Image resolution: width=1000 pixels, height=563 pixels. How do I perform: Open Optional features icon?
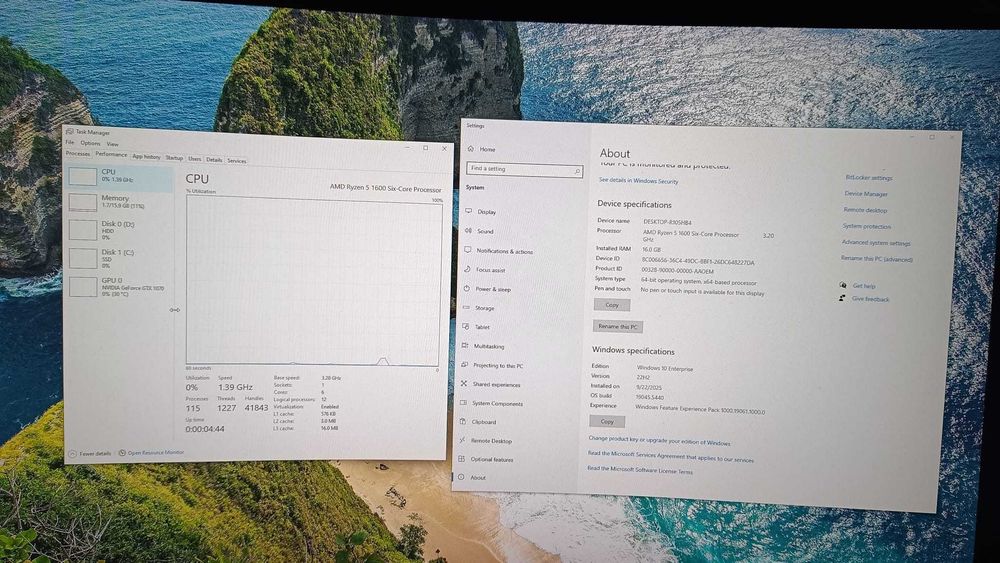click(461, 458)
